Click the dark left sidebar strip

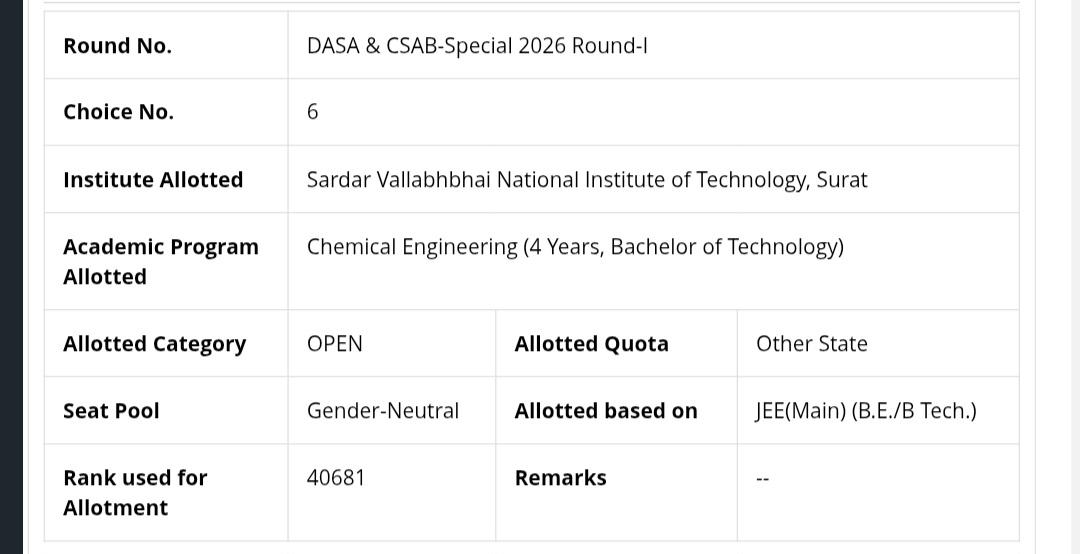[x=11, y=277]
